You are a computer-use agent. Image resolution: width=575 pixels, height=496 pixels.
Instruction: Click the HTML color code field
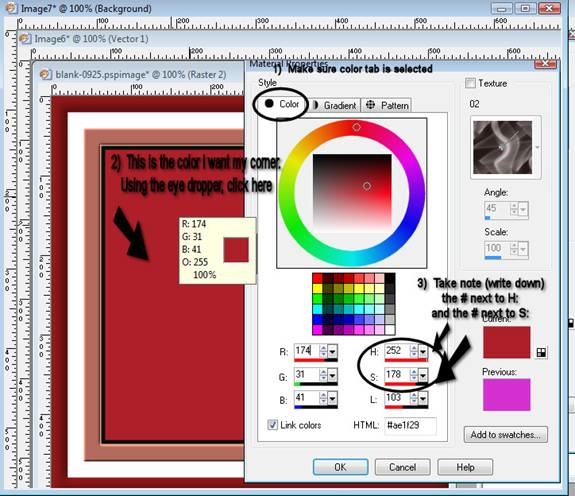pyautogui.click(x=410, y=425)
